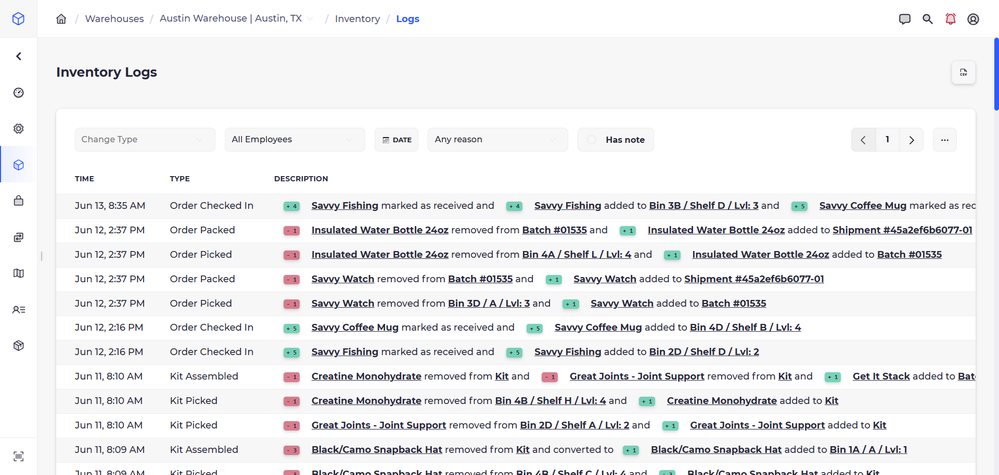Open the All Employees dropdown
Viewport: 999px width, 475px height.
click(295, 139)
